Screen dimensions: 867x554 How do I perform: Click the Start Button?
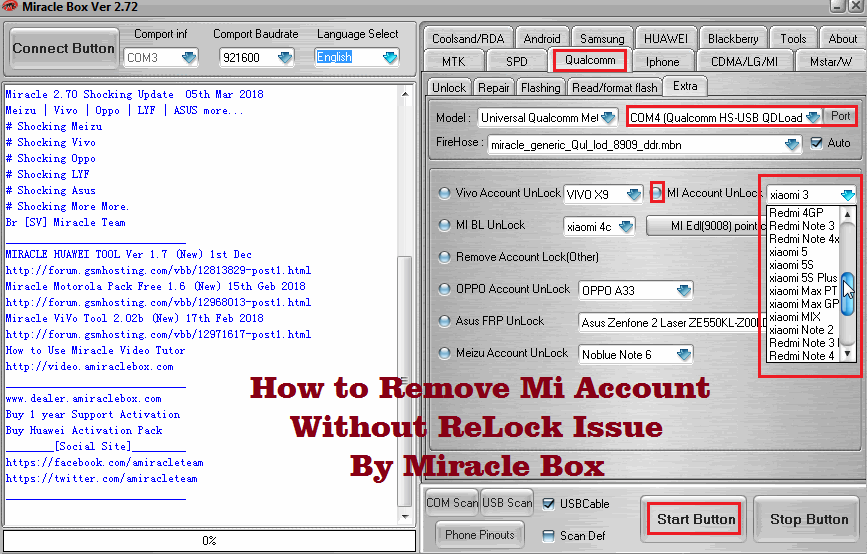[694, 519]
